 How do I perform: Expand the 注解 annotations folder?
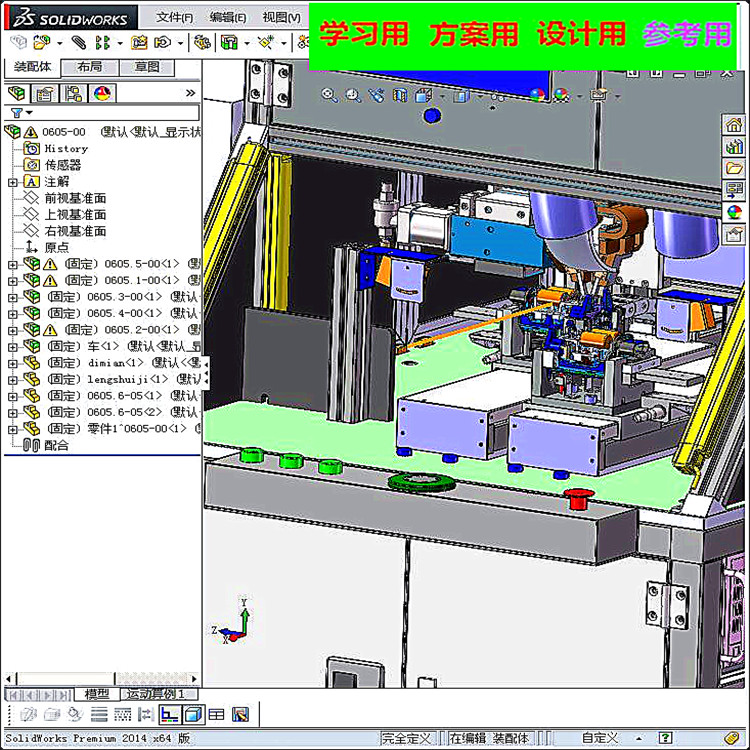[12, 182]
